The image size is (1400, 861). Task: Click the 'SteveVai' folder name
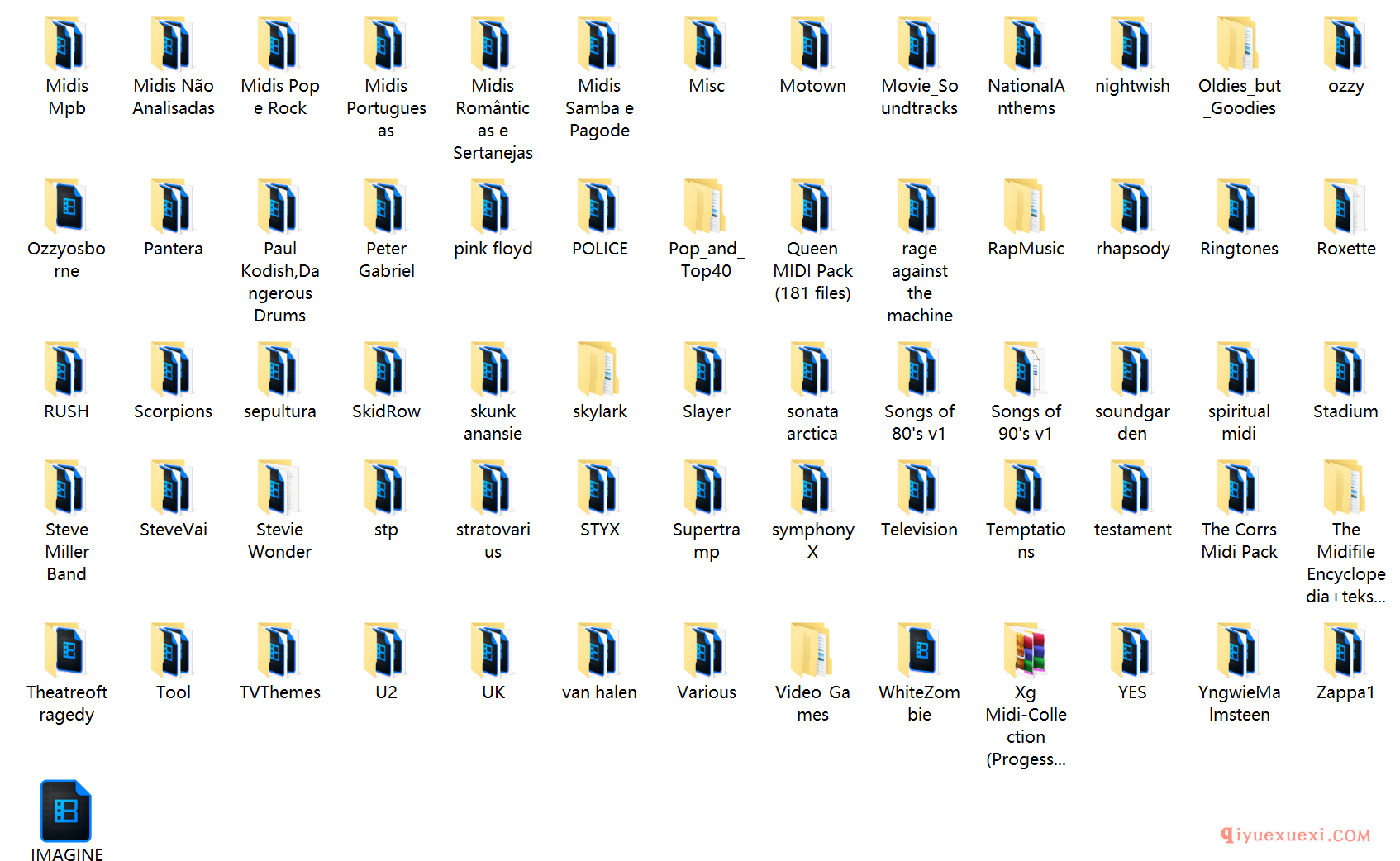(x=173, y=530)
